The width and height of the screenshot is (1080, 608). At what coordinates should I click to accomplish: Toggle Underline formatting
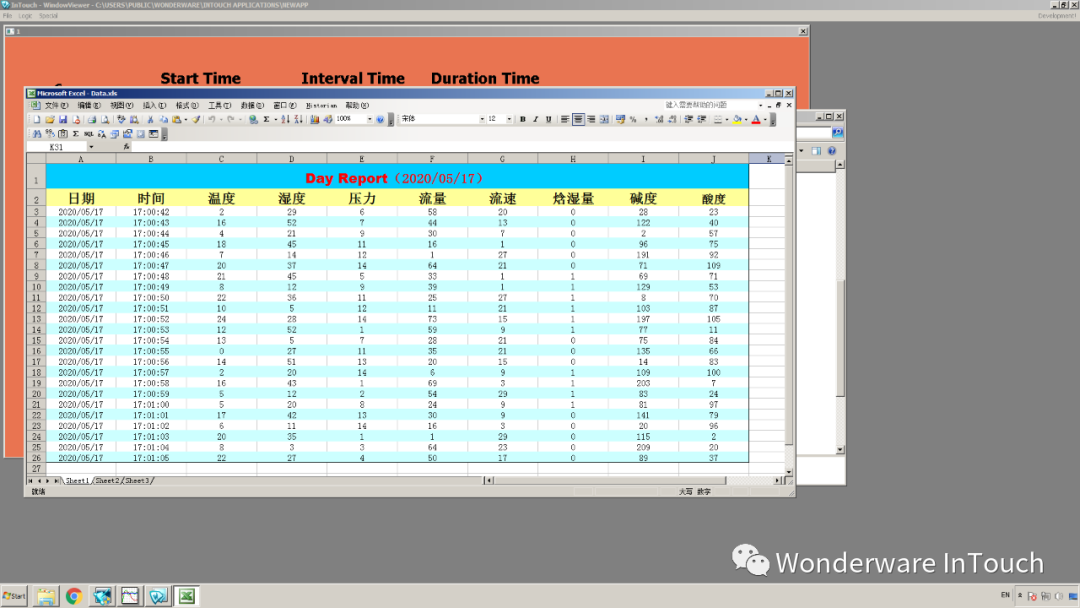click(x=547, y=120)
